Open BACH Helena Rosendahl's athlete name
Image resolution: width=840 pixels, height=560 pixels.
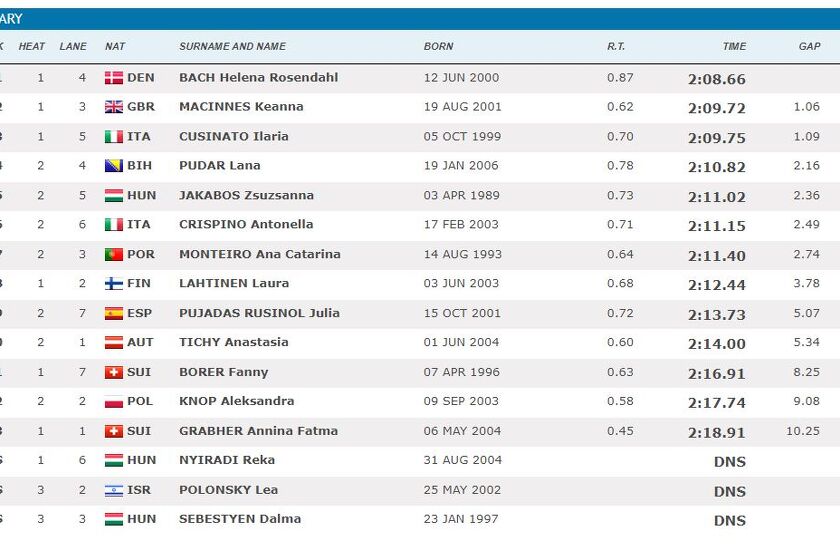pyautogui.click(x=258, y=78)
